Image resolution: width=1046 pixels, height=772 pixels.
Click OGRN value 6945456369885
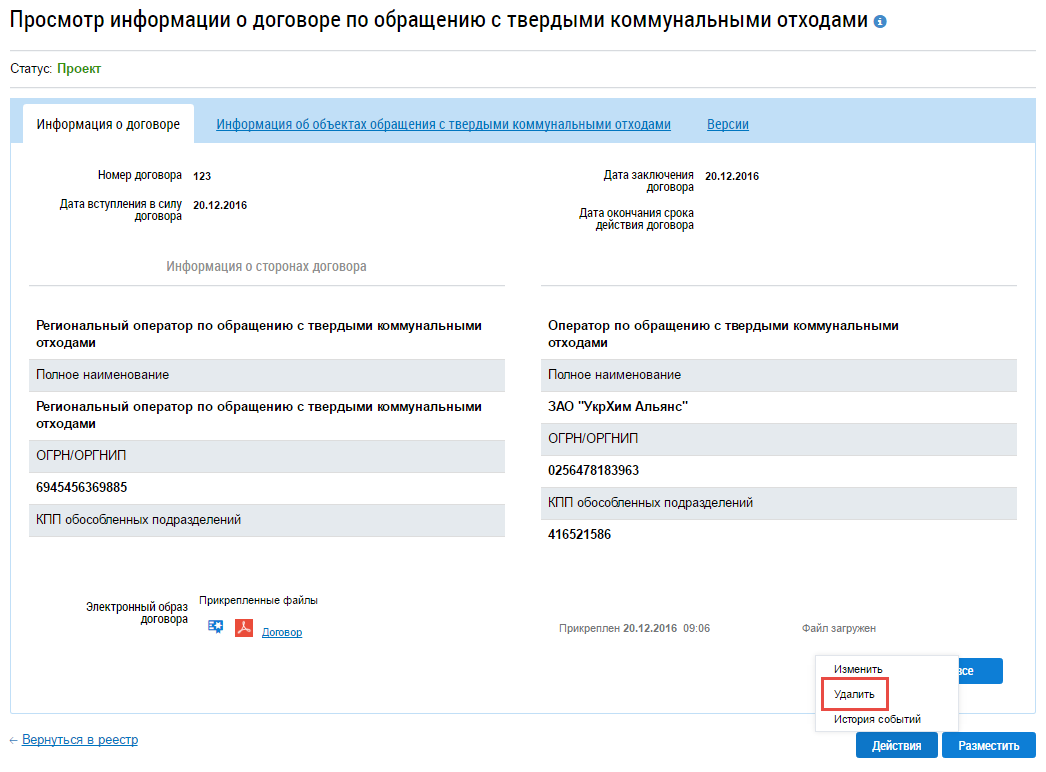[81, 487]
